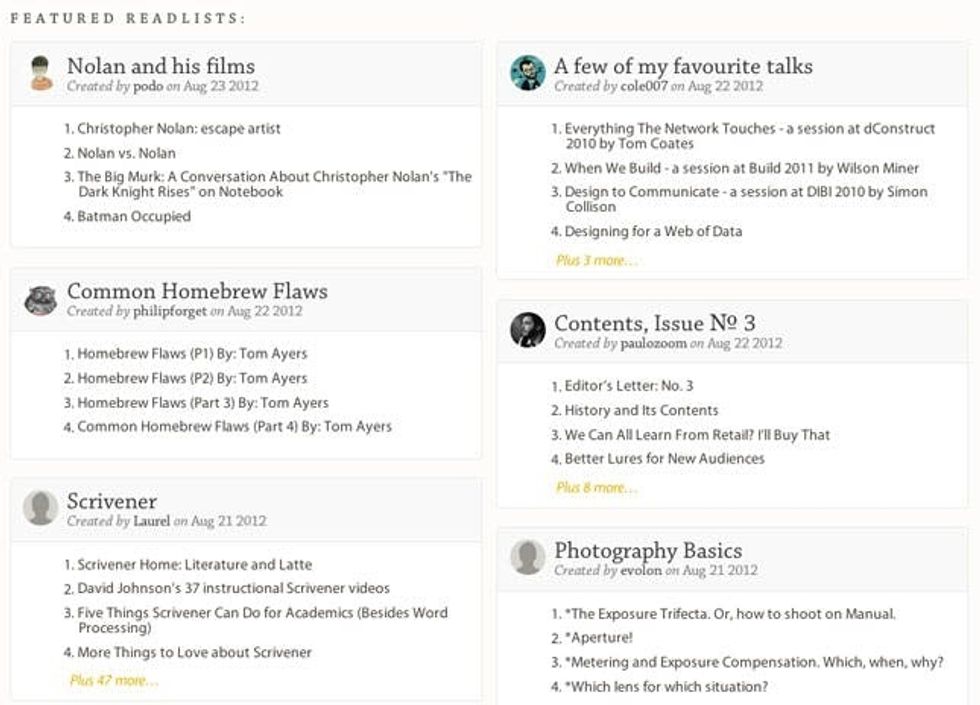Open 'Scrivener Home: Literature and Latte' link
The image size is (980, 705).
pyautogui.click(x=194, y=565)
